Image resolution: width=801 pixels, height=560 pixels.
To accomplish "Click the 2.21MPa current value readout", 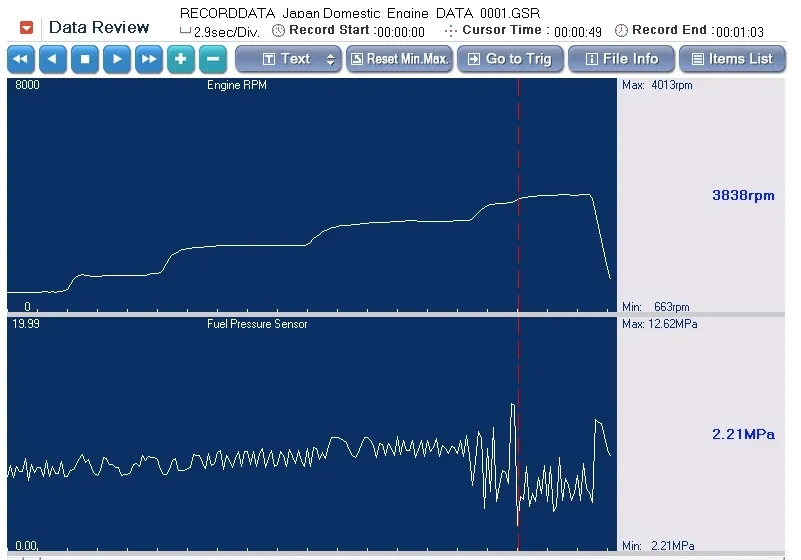I will pyautogui.click(x=742, y=434).
